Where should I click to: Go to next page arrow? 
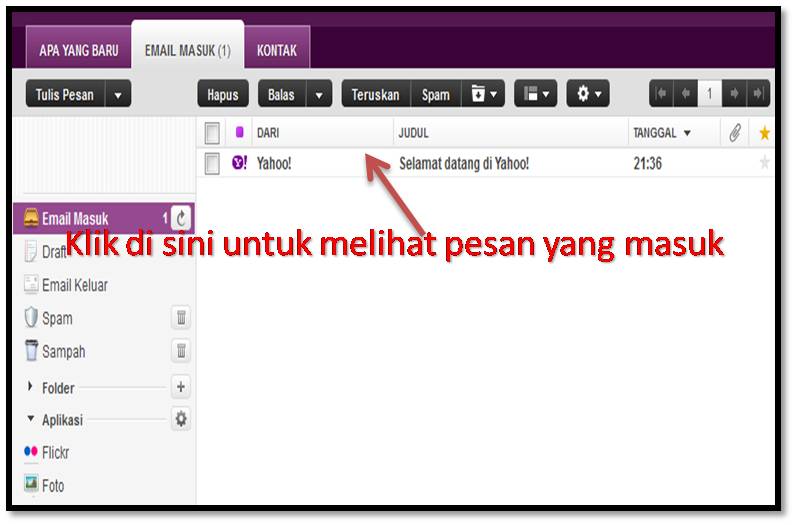(x=734, y=93)
